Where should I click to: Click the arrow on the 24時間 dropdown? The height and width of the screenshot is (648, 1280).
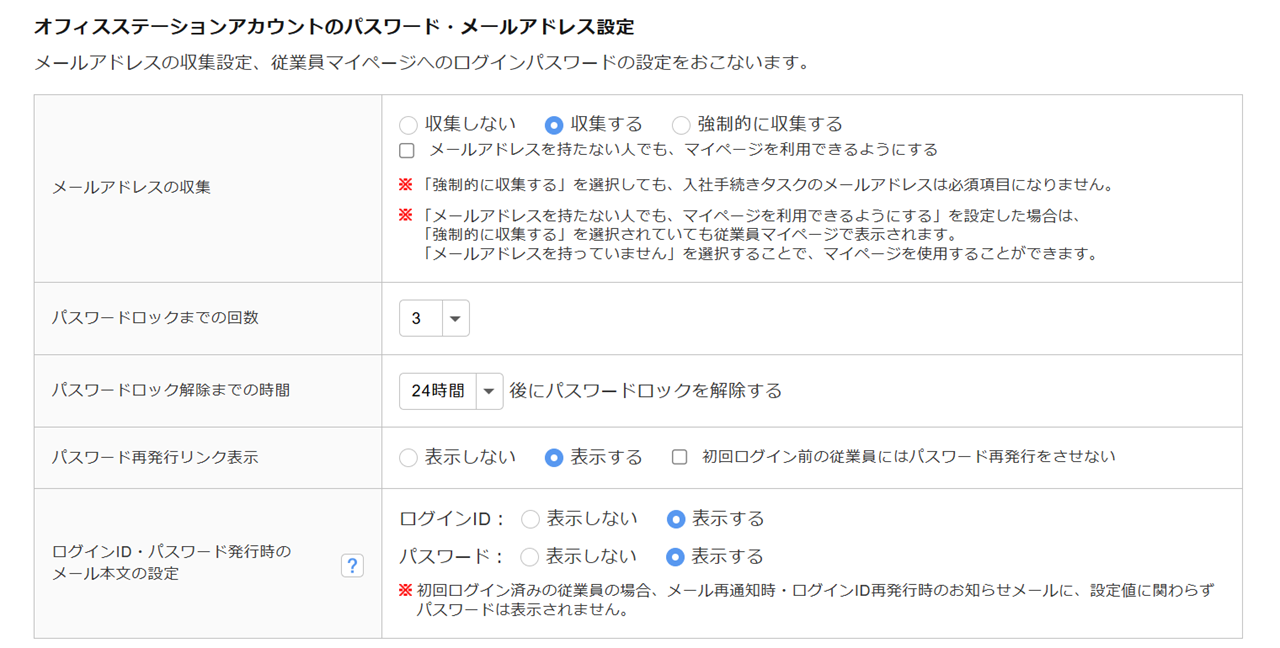(489, 391)
